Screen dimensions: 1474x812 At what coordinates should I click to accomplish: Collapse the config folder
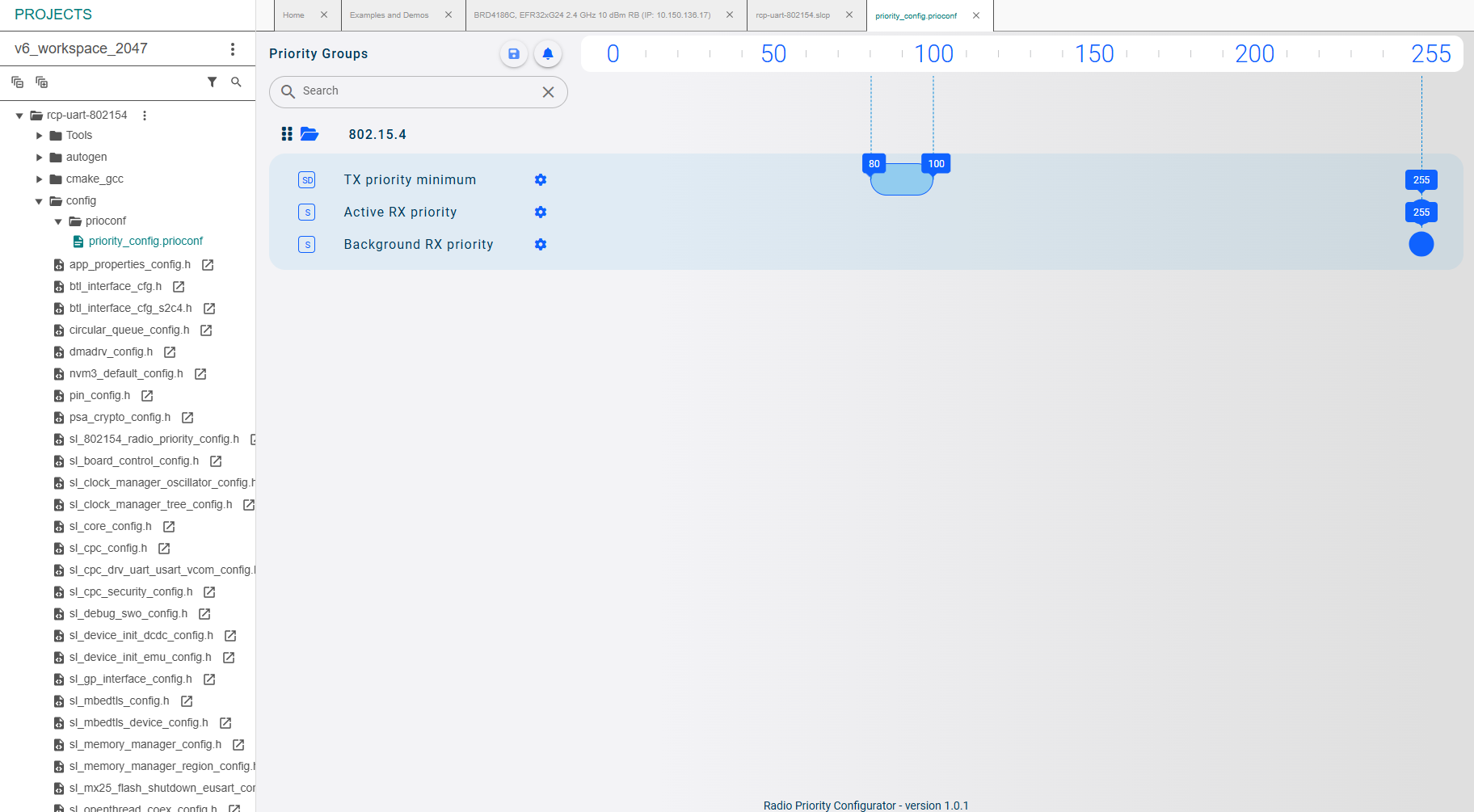click(39, 201)
